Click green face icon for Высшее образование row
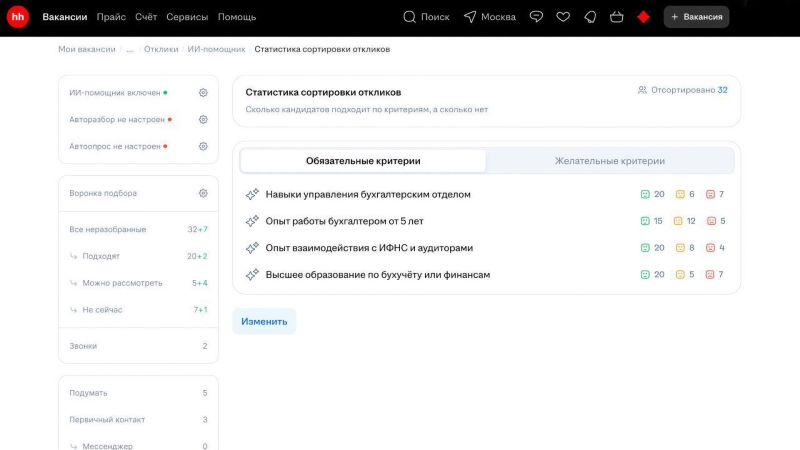Viewport: 800px width, 450px height. click(645, 274)
